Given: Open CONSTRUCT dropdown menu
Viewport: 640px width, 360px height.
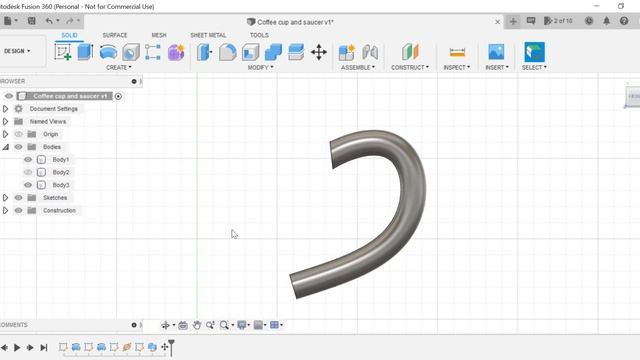Looking at the screenshot, I should 410,67.
